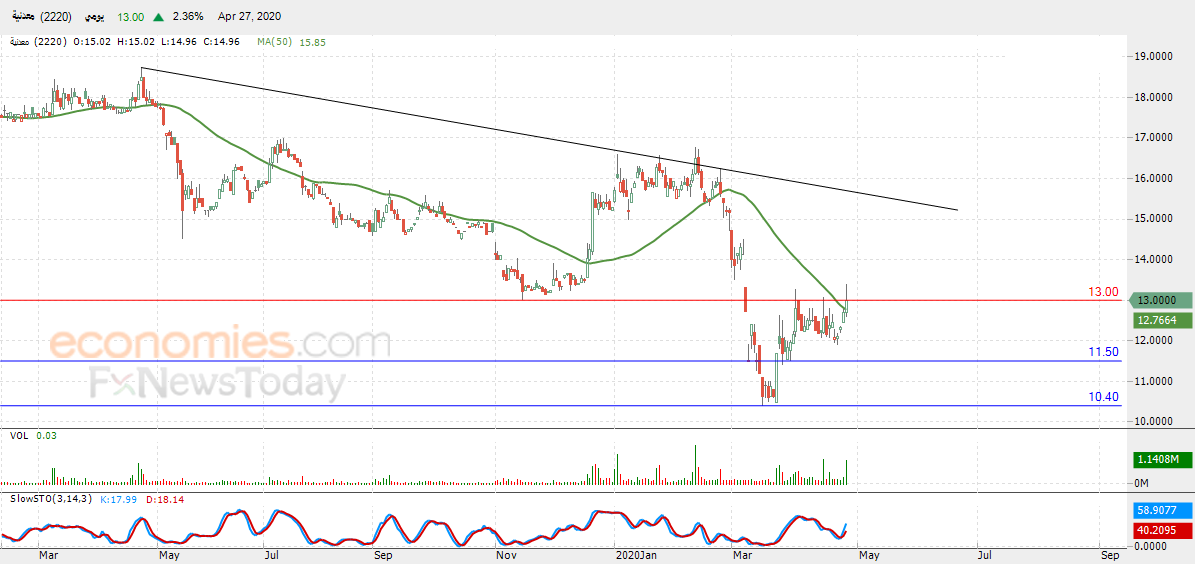Screen dimensions: 1195x564
Task: Click the 10.0000 price axis label
Action: [1154, 421]
